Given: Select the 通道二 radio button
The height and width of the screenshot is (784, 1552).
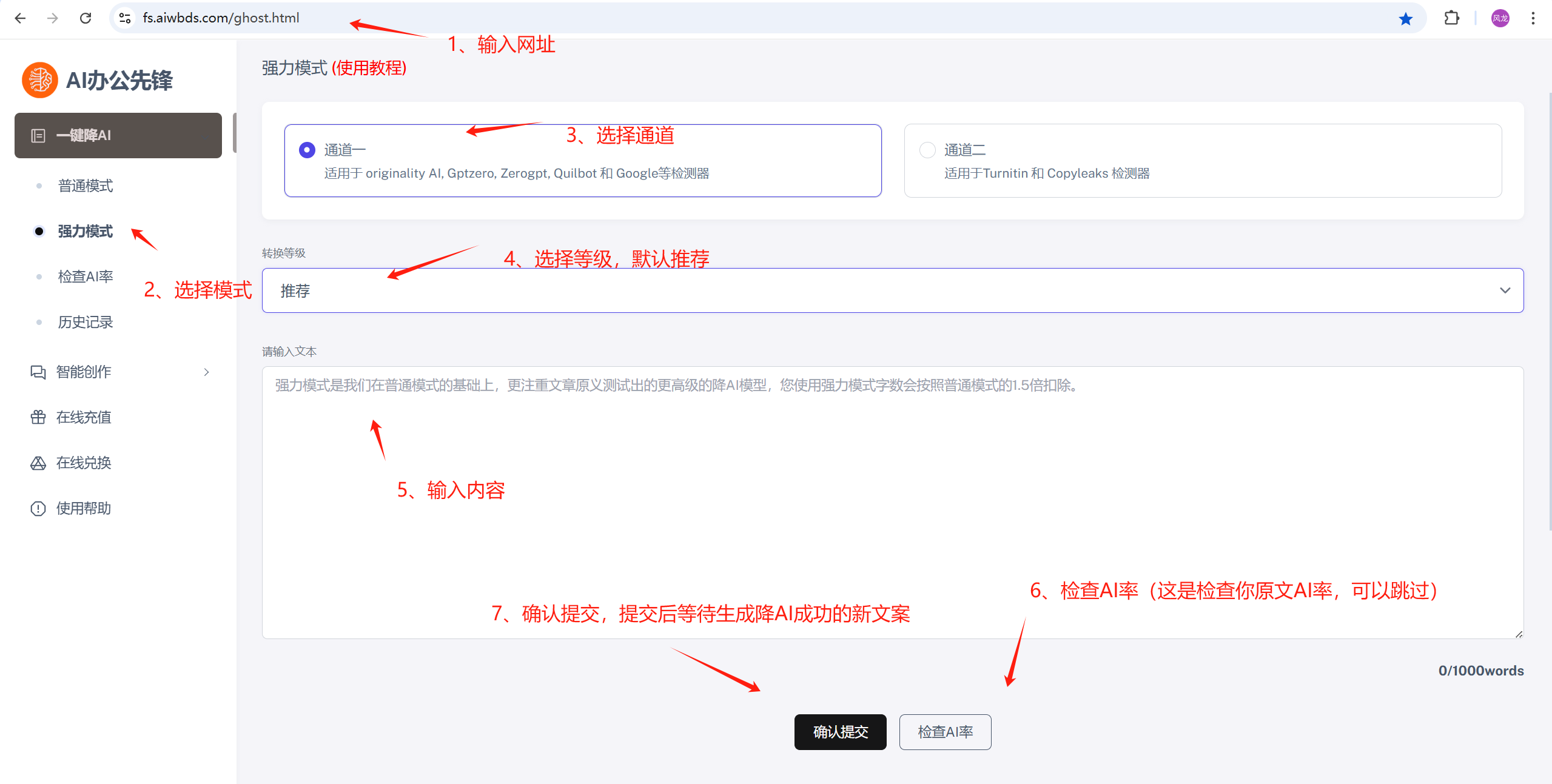Looking at the screenshot, I should 927,150.
